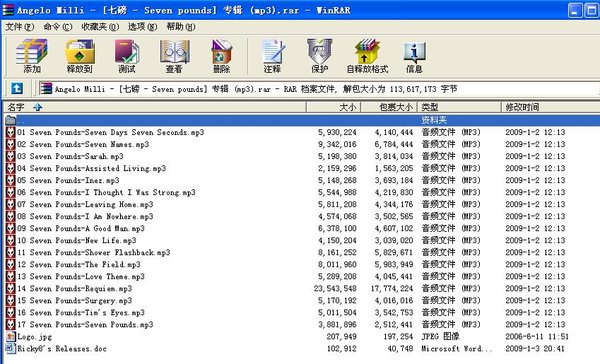The height and width of the screenshot is (364, 600).
Task: Click the size value 23,543,548
Action: coord(335,289)
